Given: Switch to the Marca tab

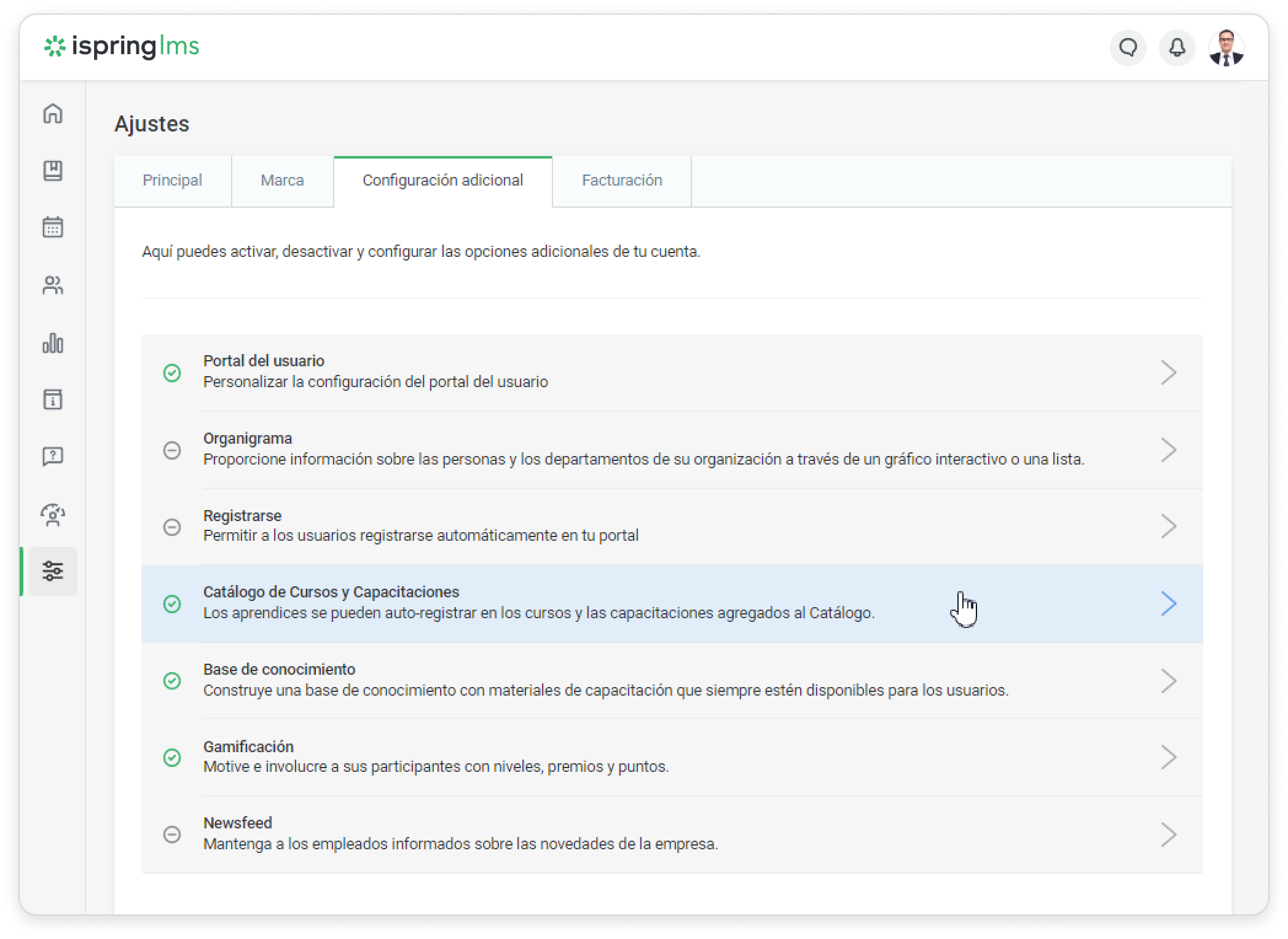Looking at the screenshot, I should 282,181.
